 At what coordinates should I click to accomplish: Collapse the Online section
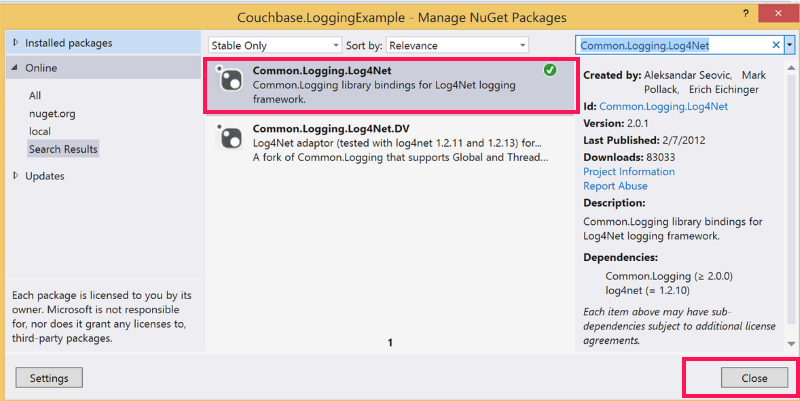pyautogui.click(x=15, y=68)
